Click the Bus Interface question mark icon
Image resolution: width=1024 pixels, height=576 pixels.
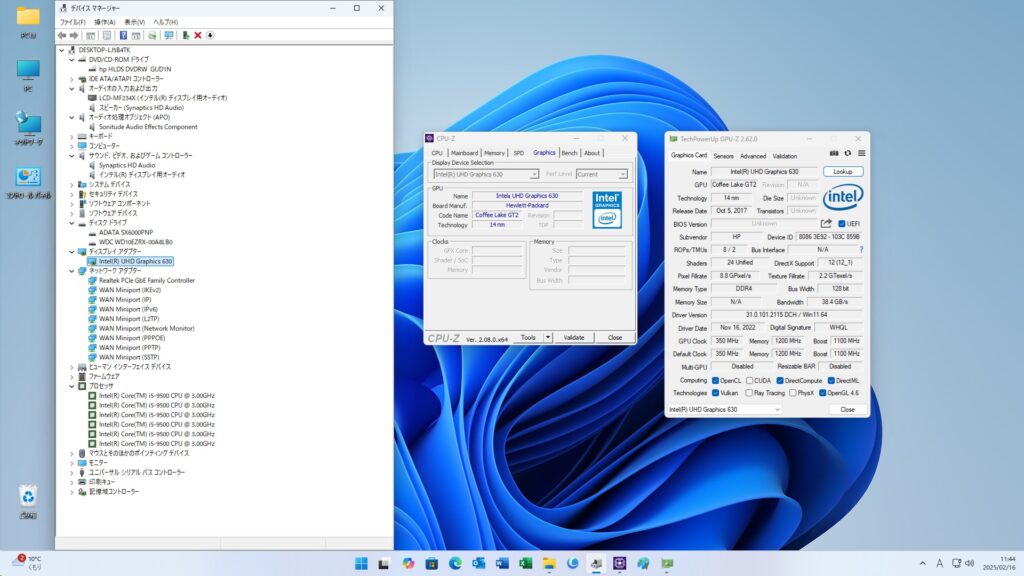(x=860, y=249)
